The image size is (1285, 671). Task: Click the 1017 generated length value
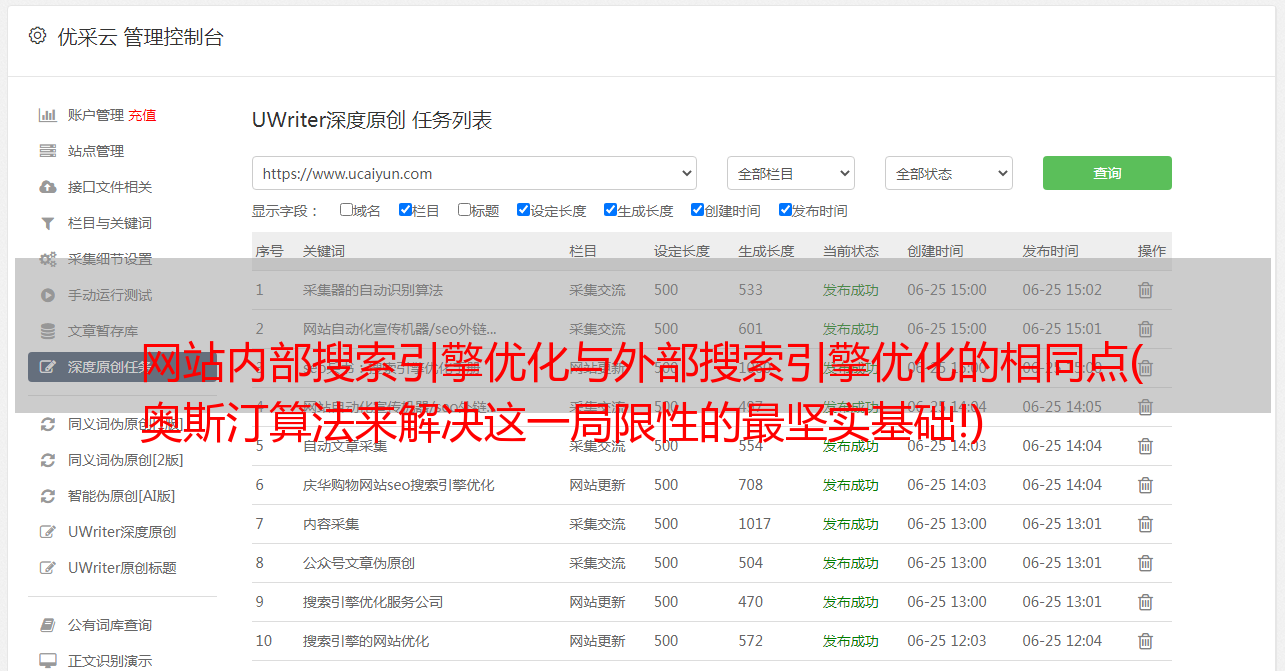(x=755, y=524)
